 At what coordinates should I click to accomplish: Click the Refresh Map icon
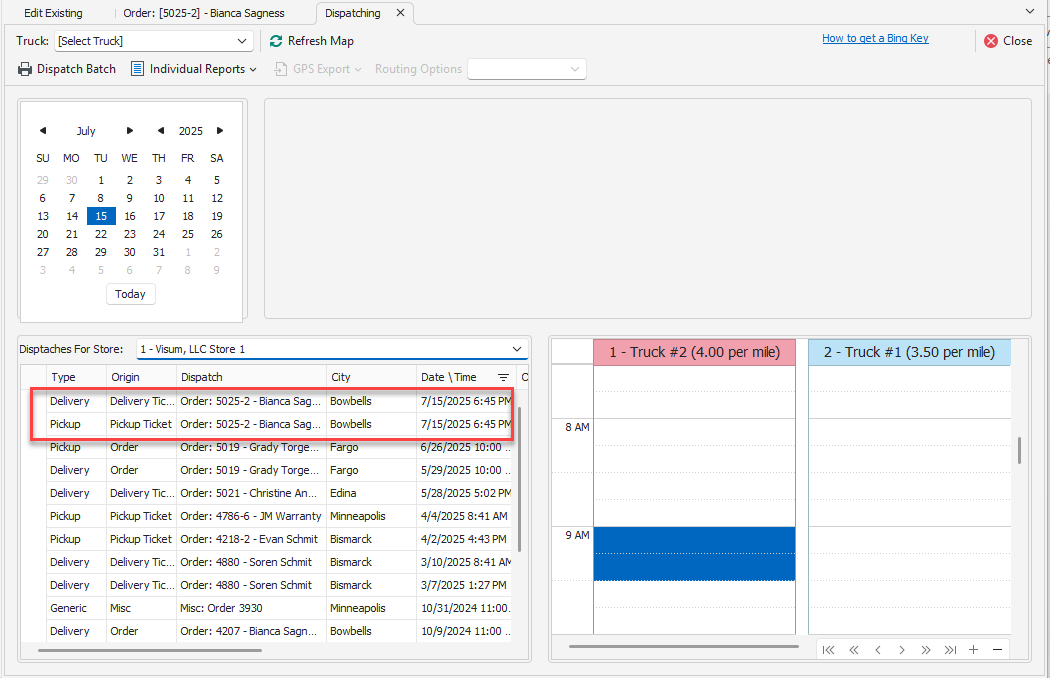(x=276, y=41)
